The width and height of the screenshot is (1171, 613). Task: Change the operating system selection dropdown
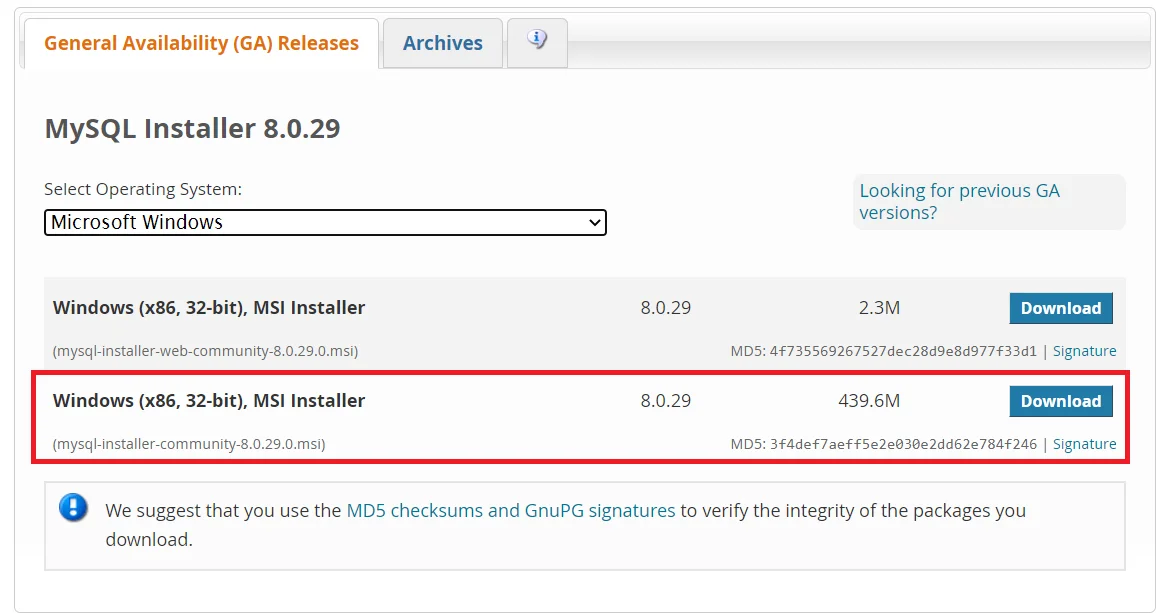[325, 222]
